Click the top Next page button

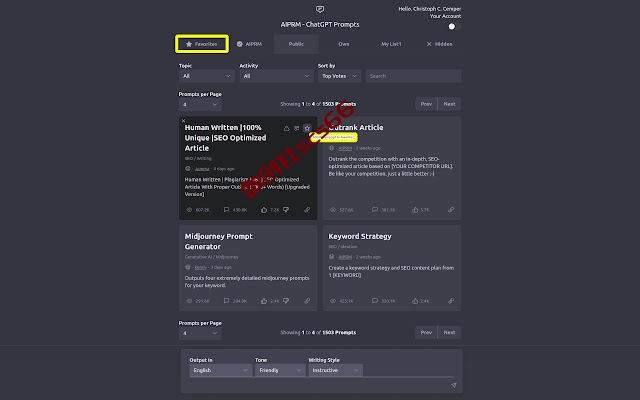449,104
